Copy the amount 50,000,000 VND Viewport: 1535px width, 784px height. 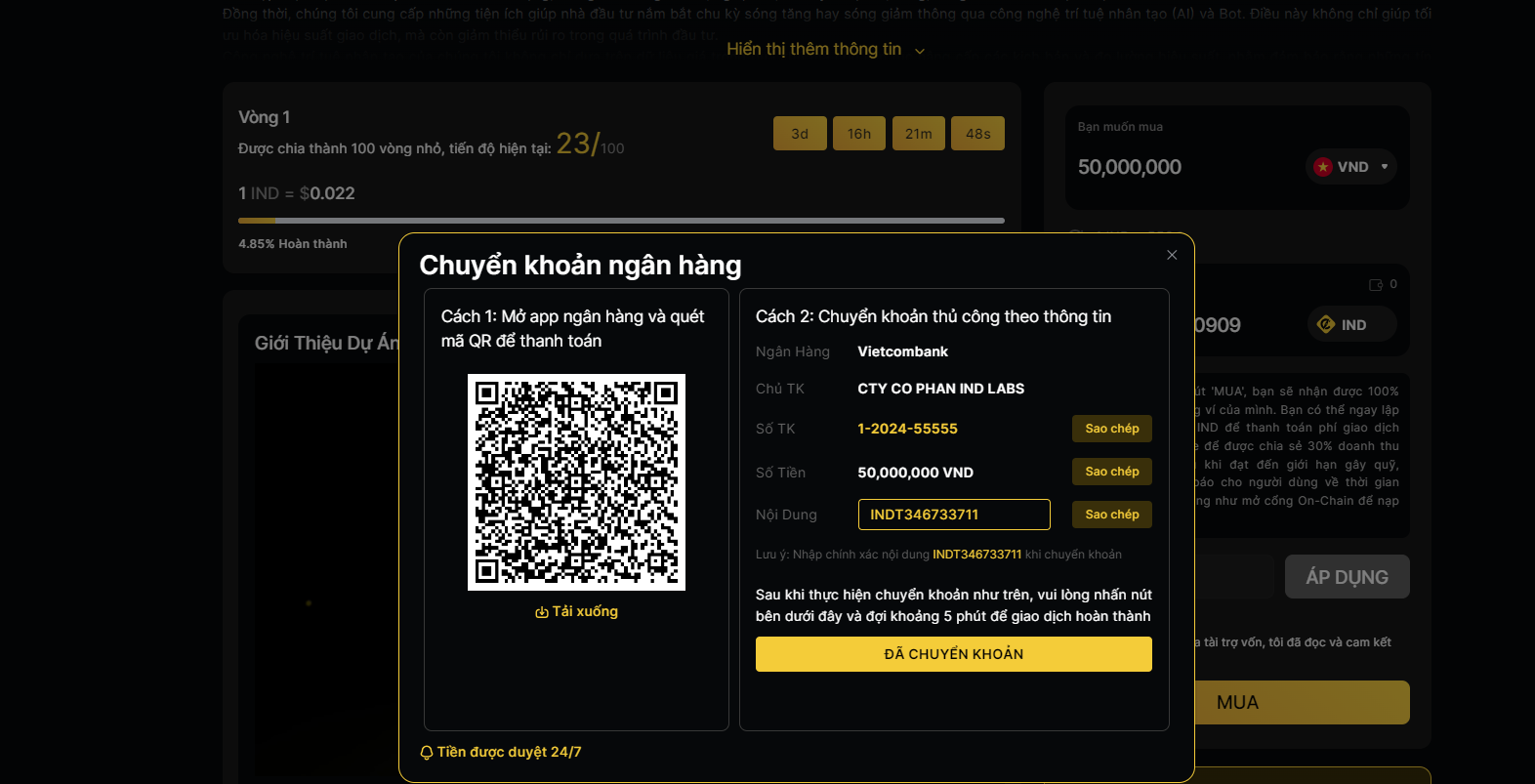pyautogui.click(x=1112, y=472)
